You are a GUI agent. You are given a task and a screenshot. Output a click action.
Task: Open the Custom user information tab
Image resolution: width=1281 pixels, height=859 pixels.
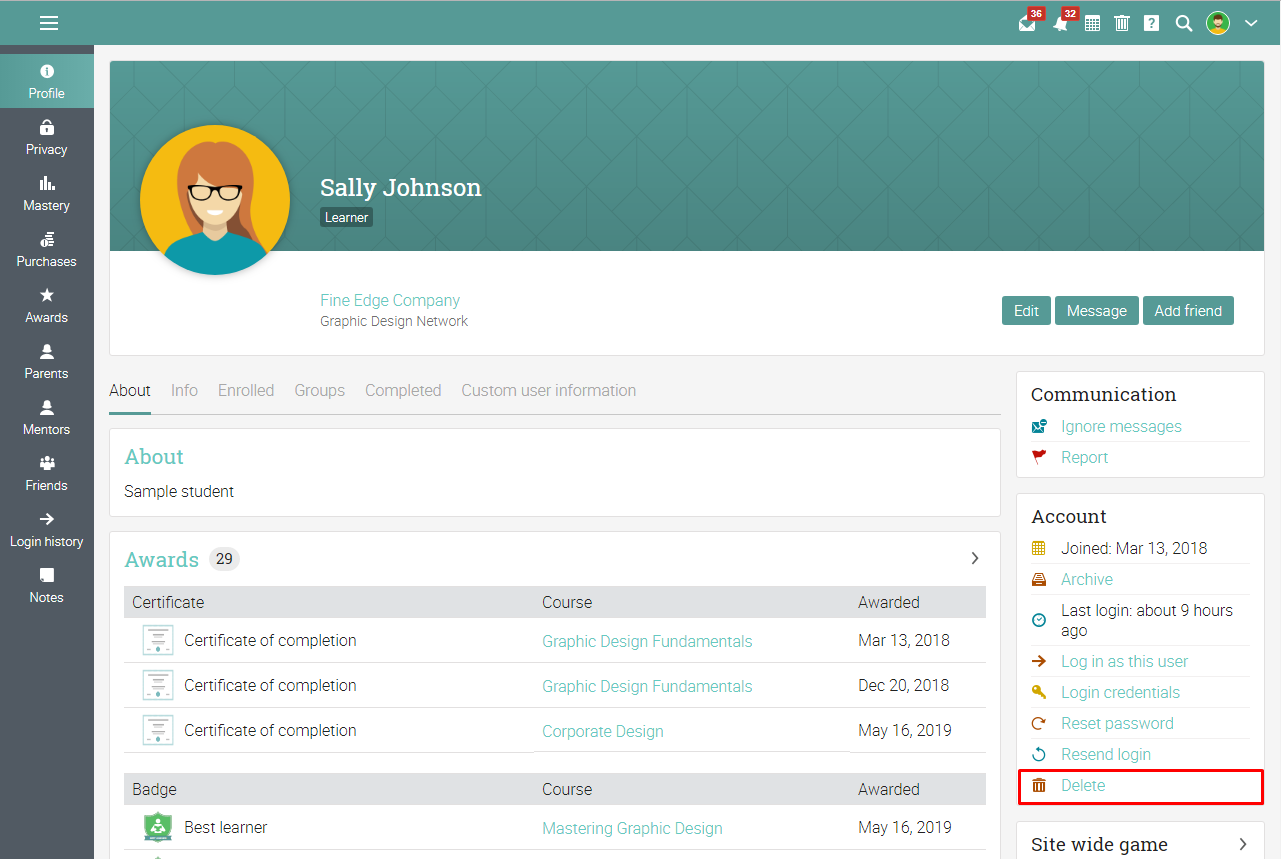click(x=549, y=391)
